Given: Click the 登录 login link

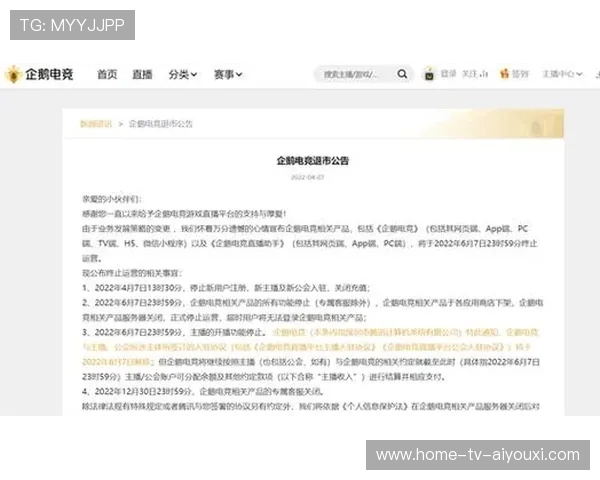Looking at the screenshot, I should 448,73.
